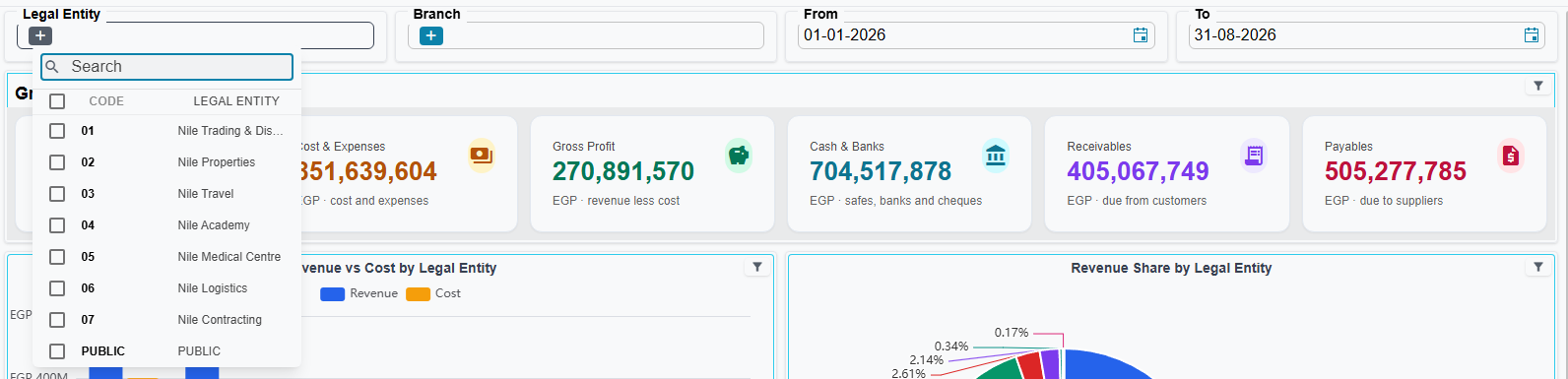Click the 0.34% pie label
The width and height of the screenshot is (1568, 379).
point(951,347)
